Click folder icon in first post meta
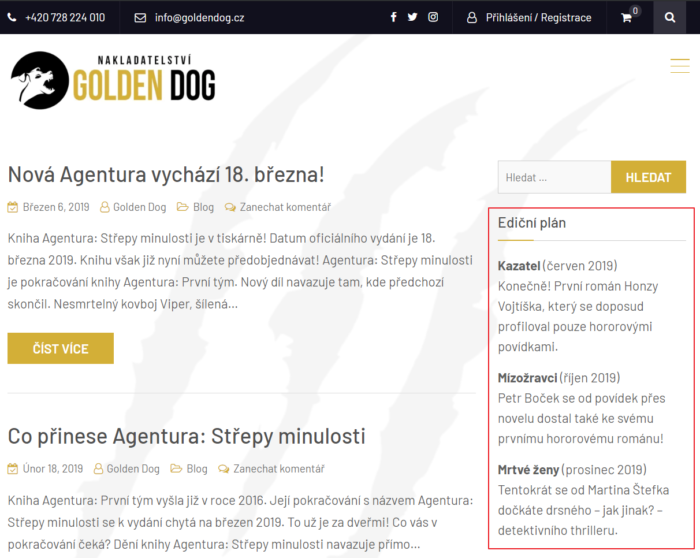Viewport: 700px width, 558px height. click(183, 207)
